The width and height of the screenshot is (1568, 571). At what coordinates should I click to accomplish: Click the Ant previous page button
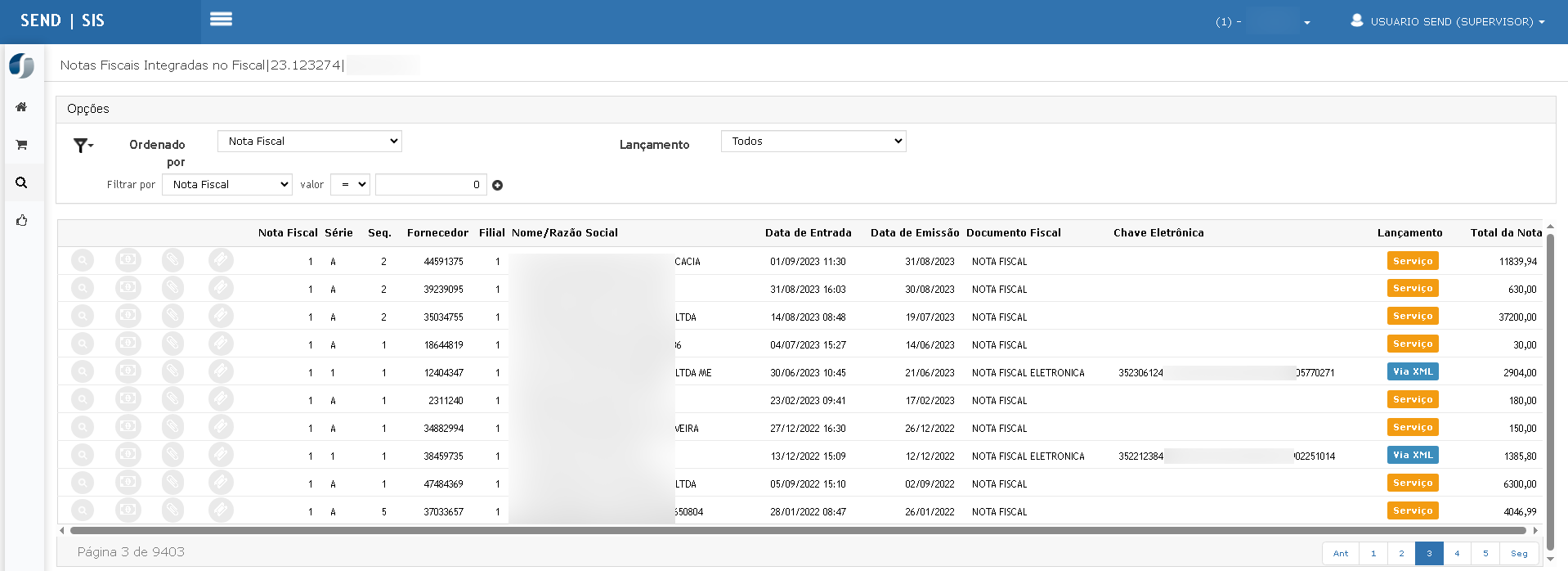[x=1341, y=554]
